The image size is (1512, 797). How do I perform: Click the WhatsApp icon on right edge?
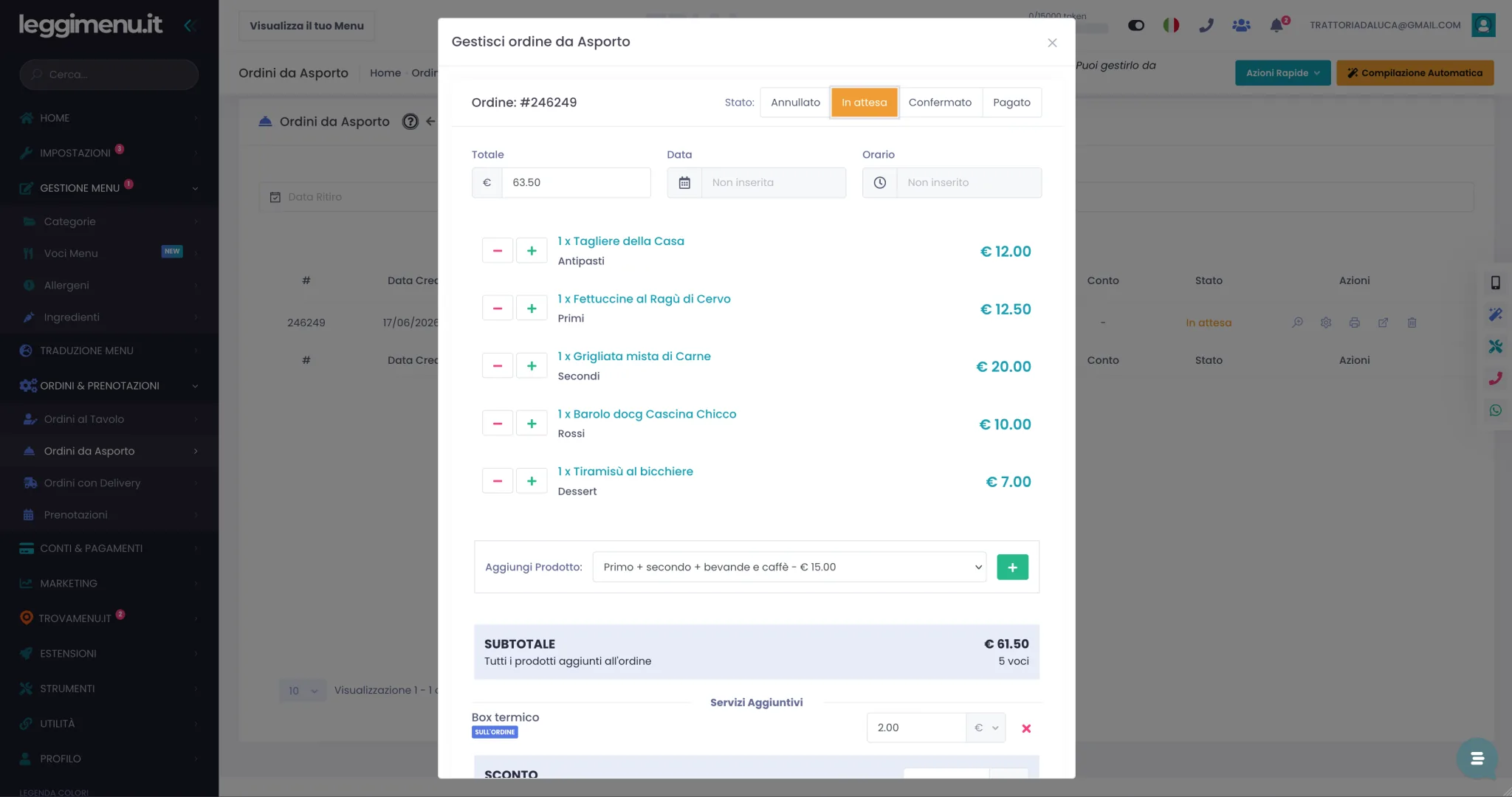click(x=1496, y=410)
